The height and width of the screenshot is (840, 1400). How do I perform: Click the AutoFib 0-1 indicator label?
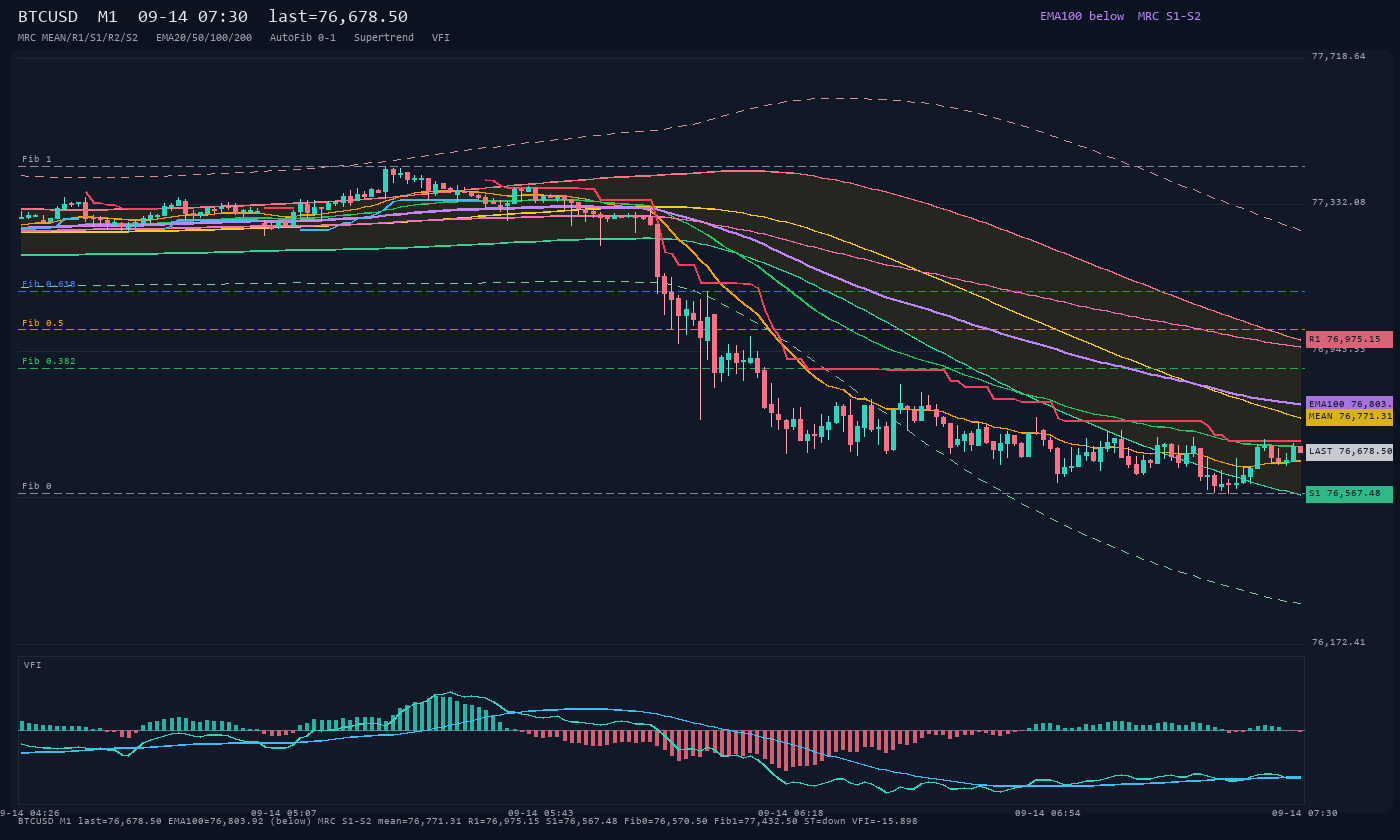303,37
